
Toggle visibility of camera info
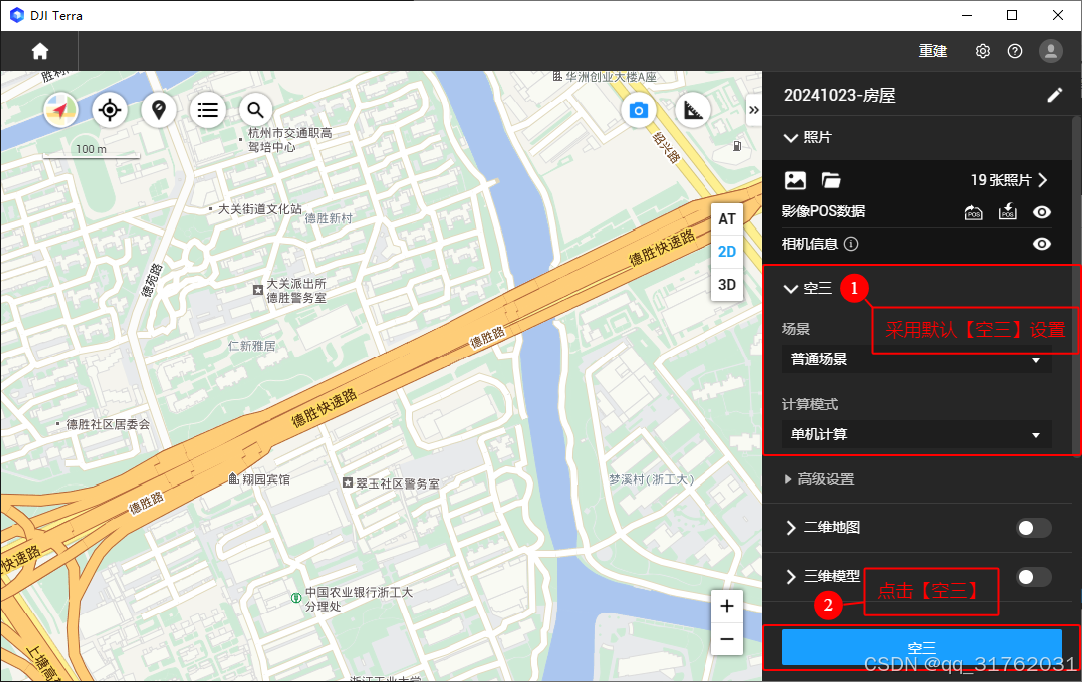coord(1042,244)
